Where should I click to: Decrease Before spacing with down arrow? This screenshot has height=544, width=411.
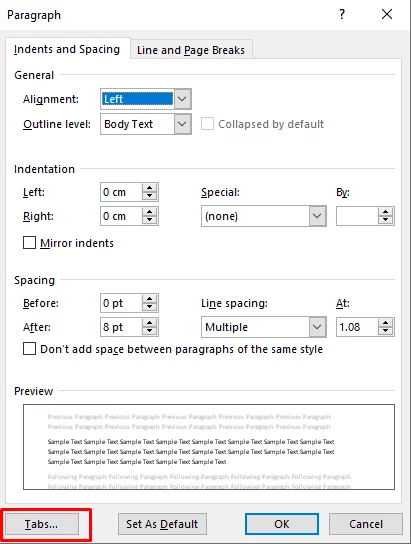(x=149, y=307)
